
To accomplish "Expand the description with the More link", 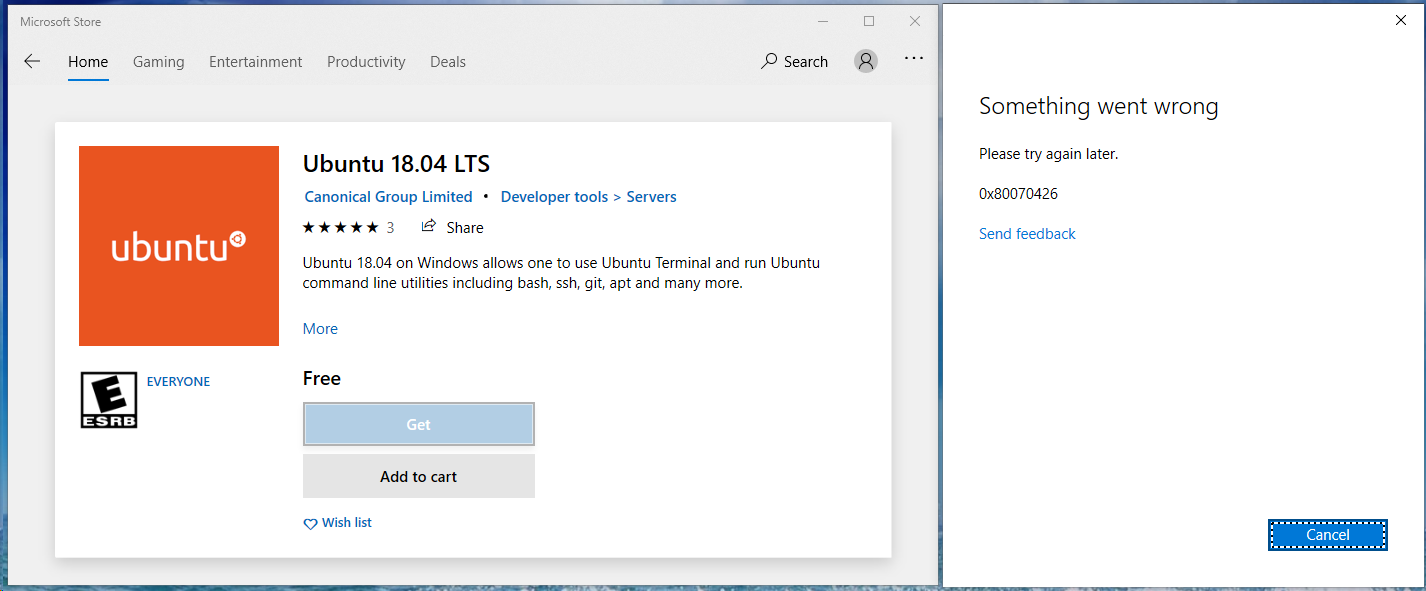I will (x=320, y=328).
